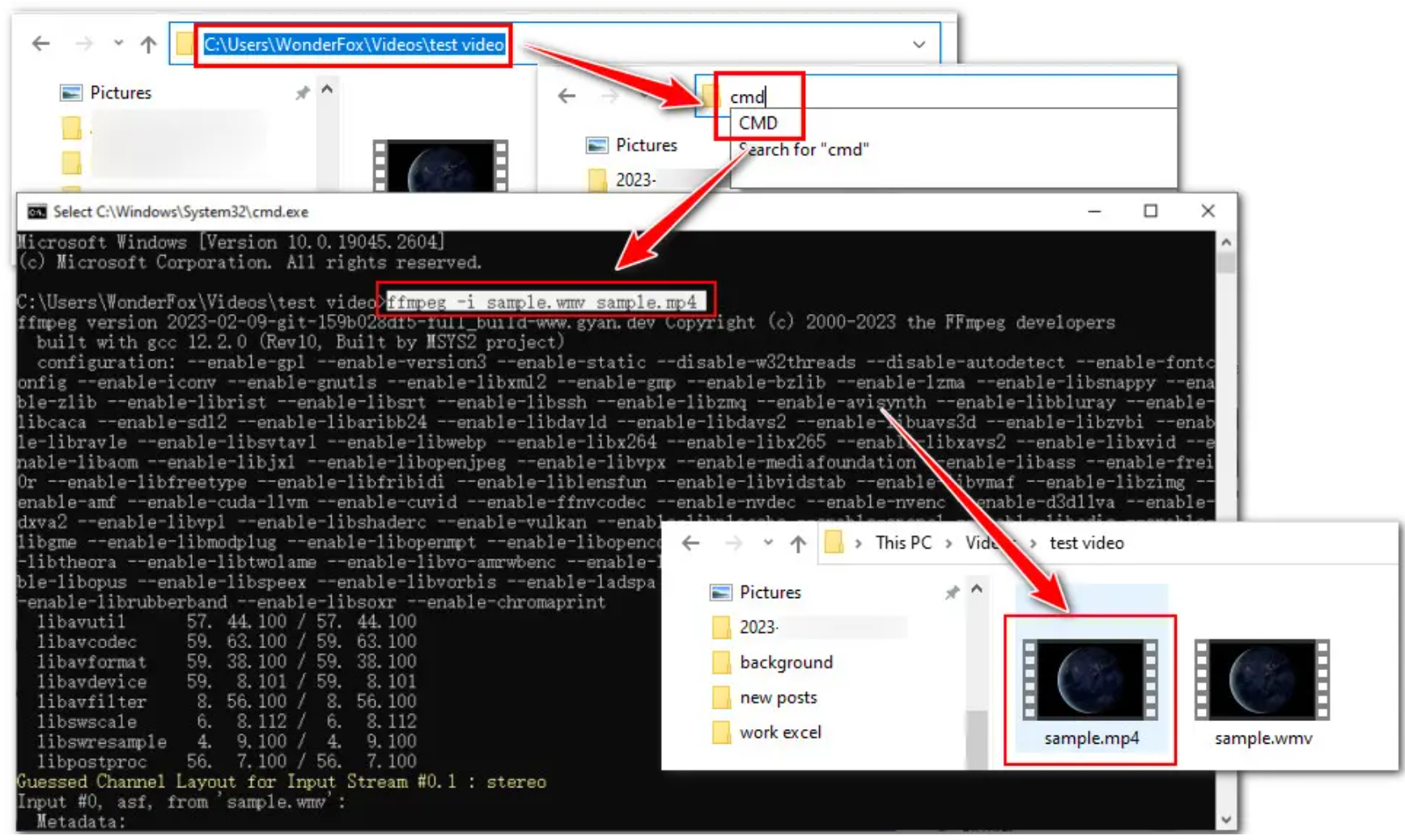Click the libavutil version row in Command Prompt
The width and height of the screenshot is (1405, 840).
coord(227,622)
